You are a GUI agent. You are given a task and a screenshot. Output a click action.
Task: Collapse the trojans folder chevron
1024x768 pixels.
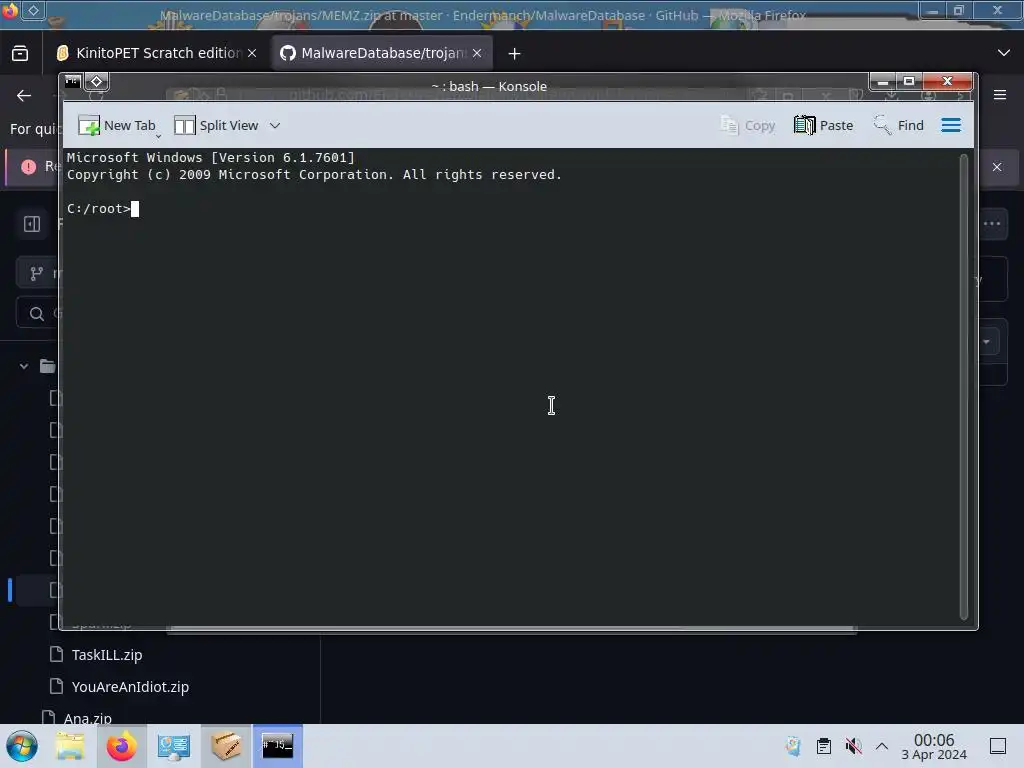click(x=24, y=366)
